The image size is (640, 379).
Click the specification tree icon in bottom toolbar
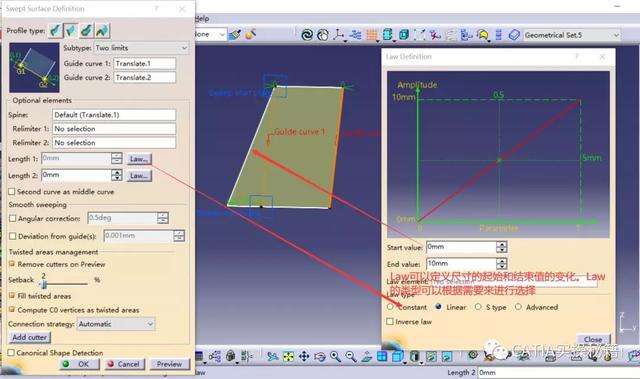point(215,357)
